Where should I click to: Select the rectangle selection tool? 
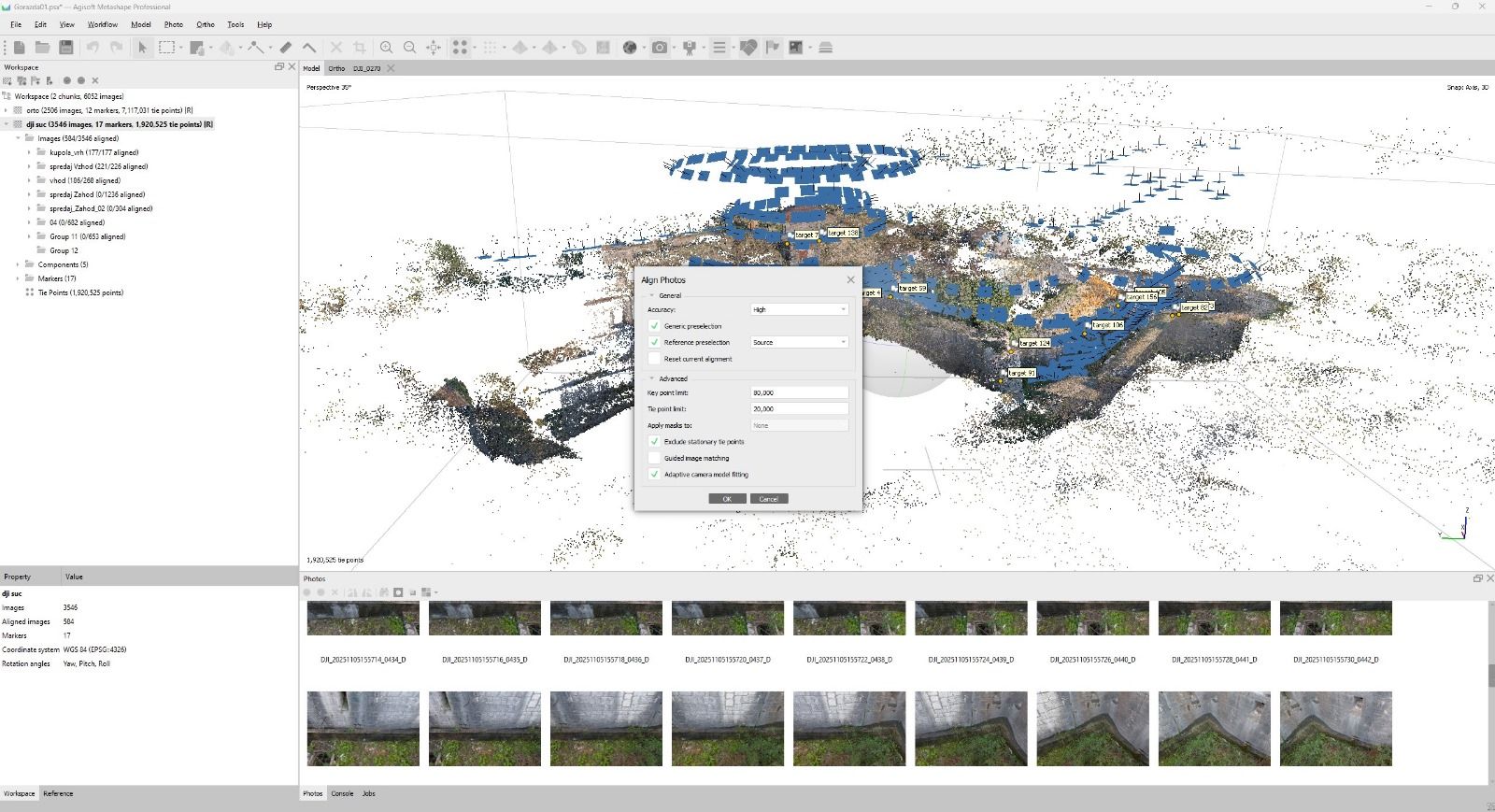point(166,48)
